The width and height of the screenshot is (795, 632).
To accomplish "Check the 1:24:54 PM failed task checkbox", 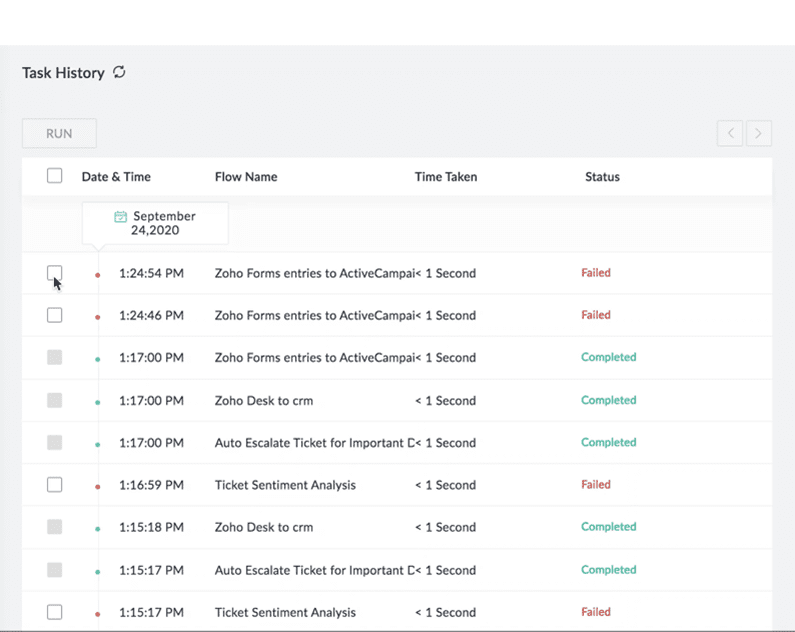I will 55,273.
